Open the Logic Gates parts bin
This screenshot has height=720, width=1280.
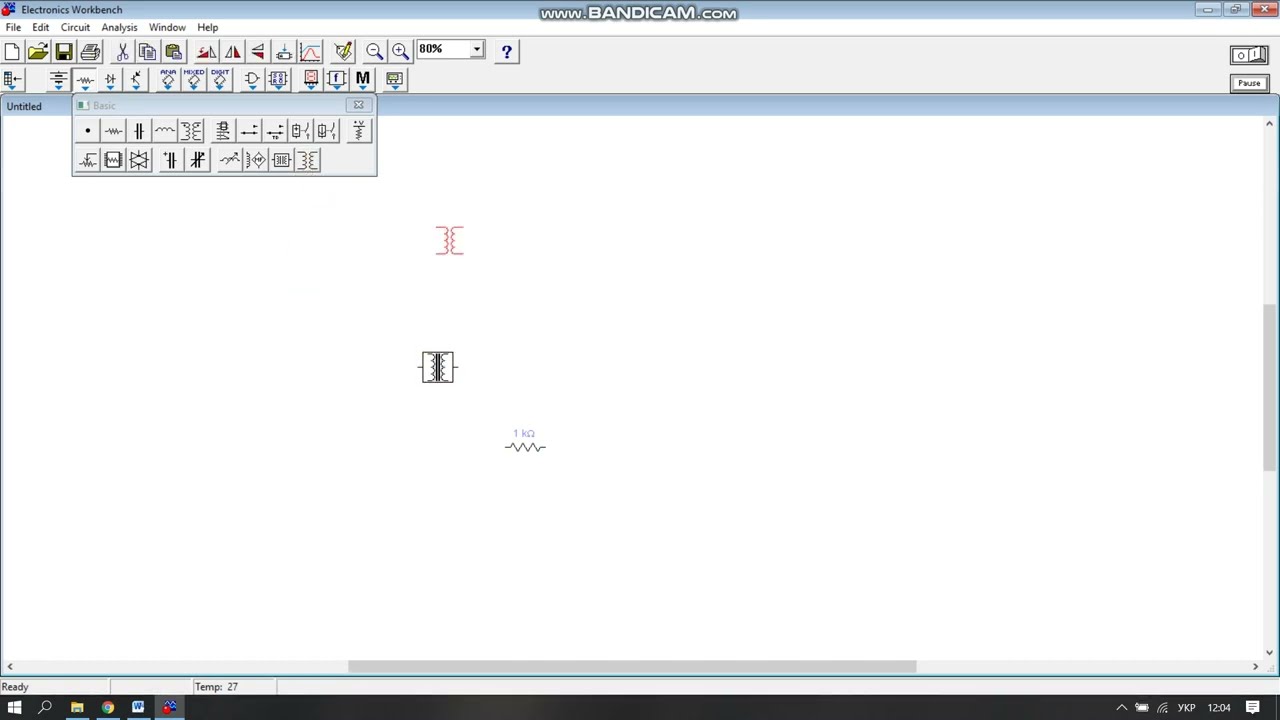(252, 79)
